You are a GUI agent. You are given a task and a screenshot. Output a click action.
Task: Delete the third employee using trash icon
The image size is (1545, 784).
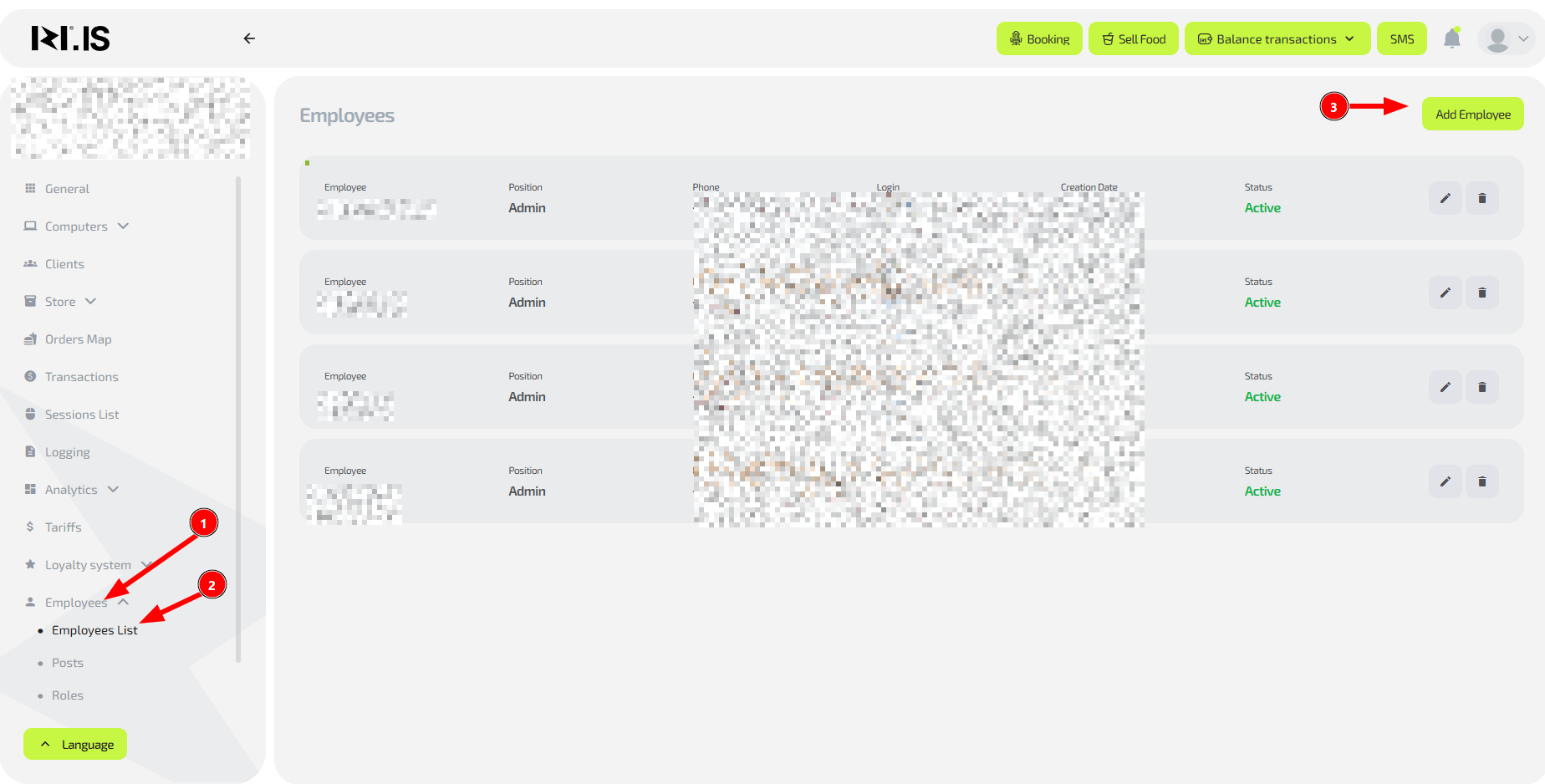click(1481, 387)
